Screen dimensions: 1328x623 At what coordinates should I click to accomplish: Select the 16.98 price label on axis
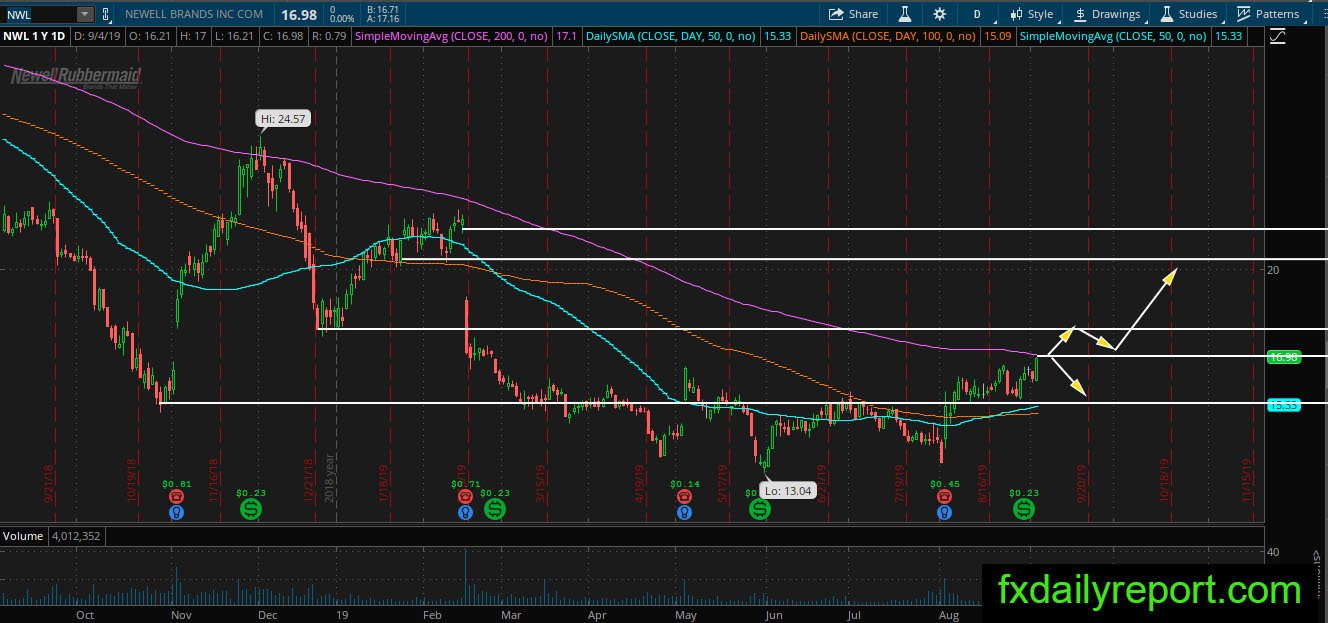(x=1282, y=356)
